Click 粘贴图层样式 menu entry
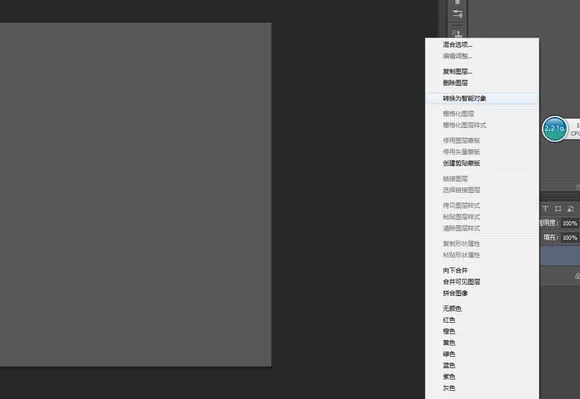 click(461, 217)
